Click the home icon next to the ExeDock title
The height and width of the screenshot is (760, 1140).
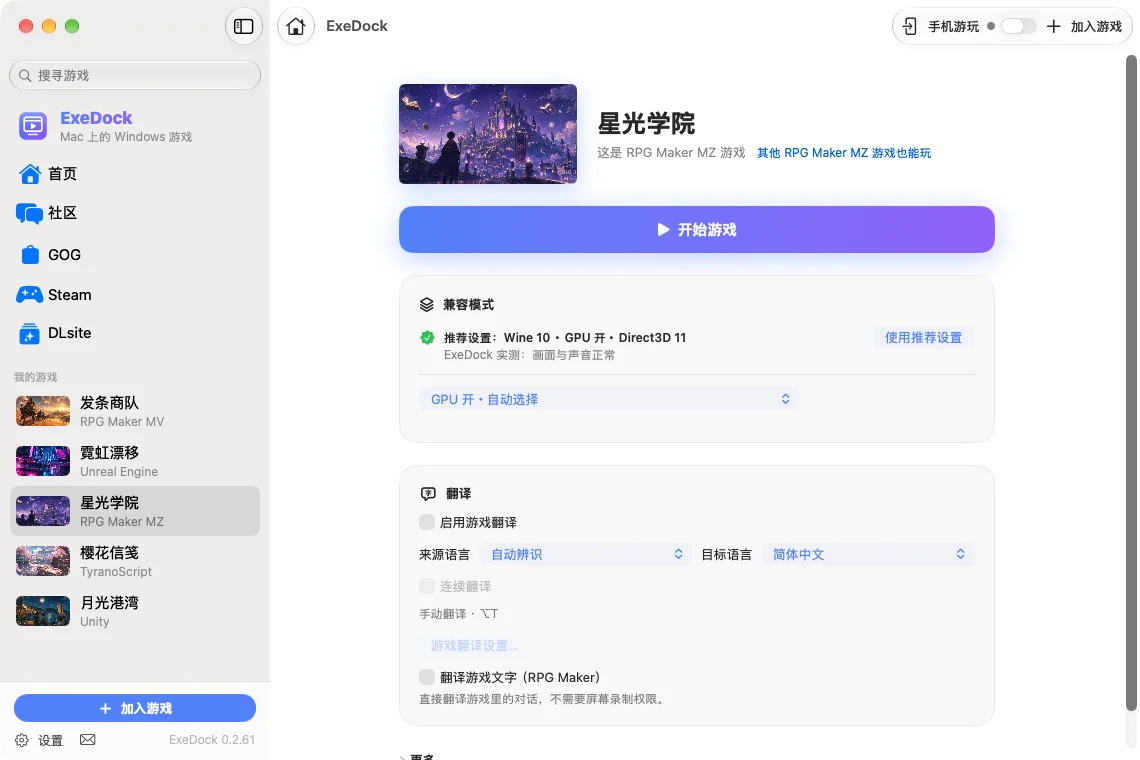click(296, 26)
